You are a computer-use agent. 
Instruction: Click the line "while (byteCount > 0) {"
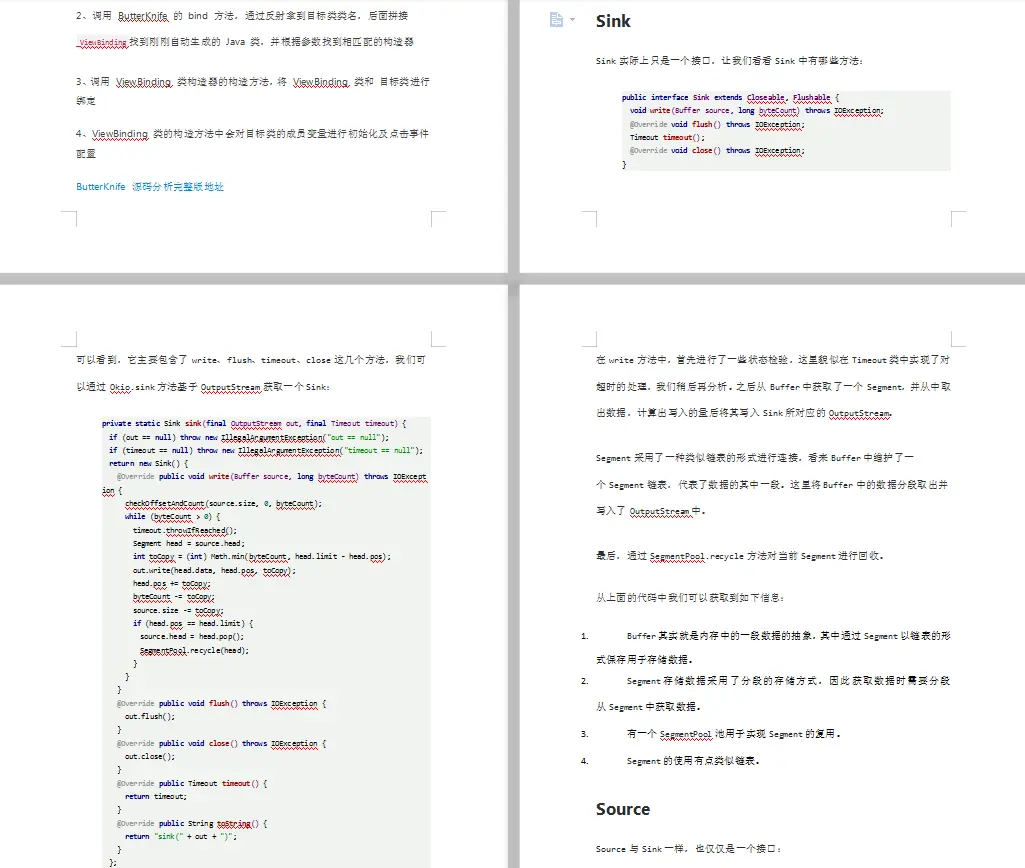coord(173,516)
